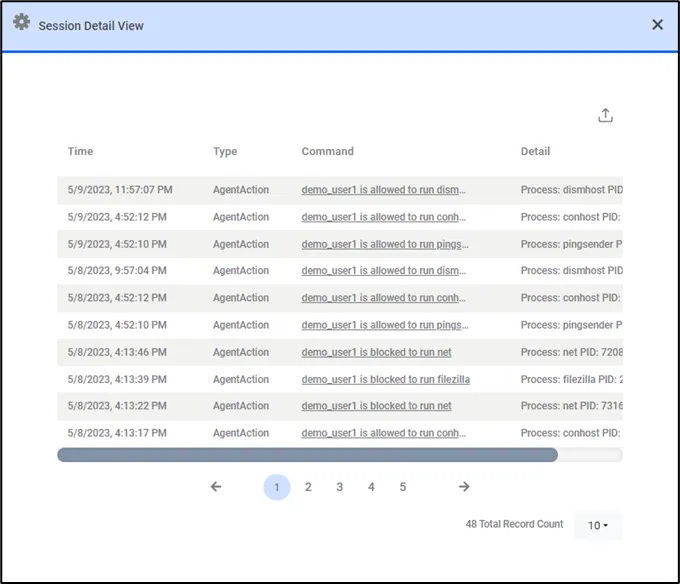This screenshot has height=584, width=680.
Task: Click detail 'Process: dismhost PID' at 11:57:07 PM
Action: point(572,190)
